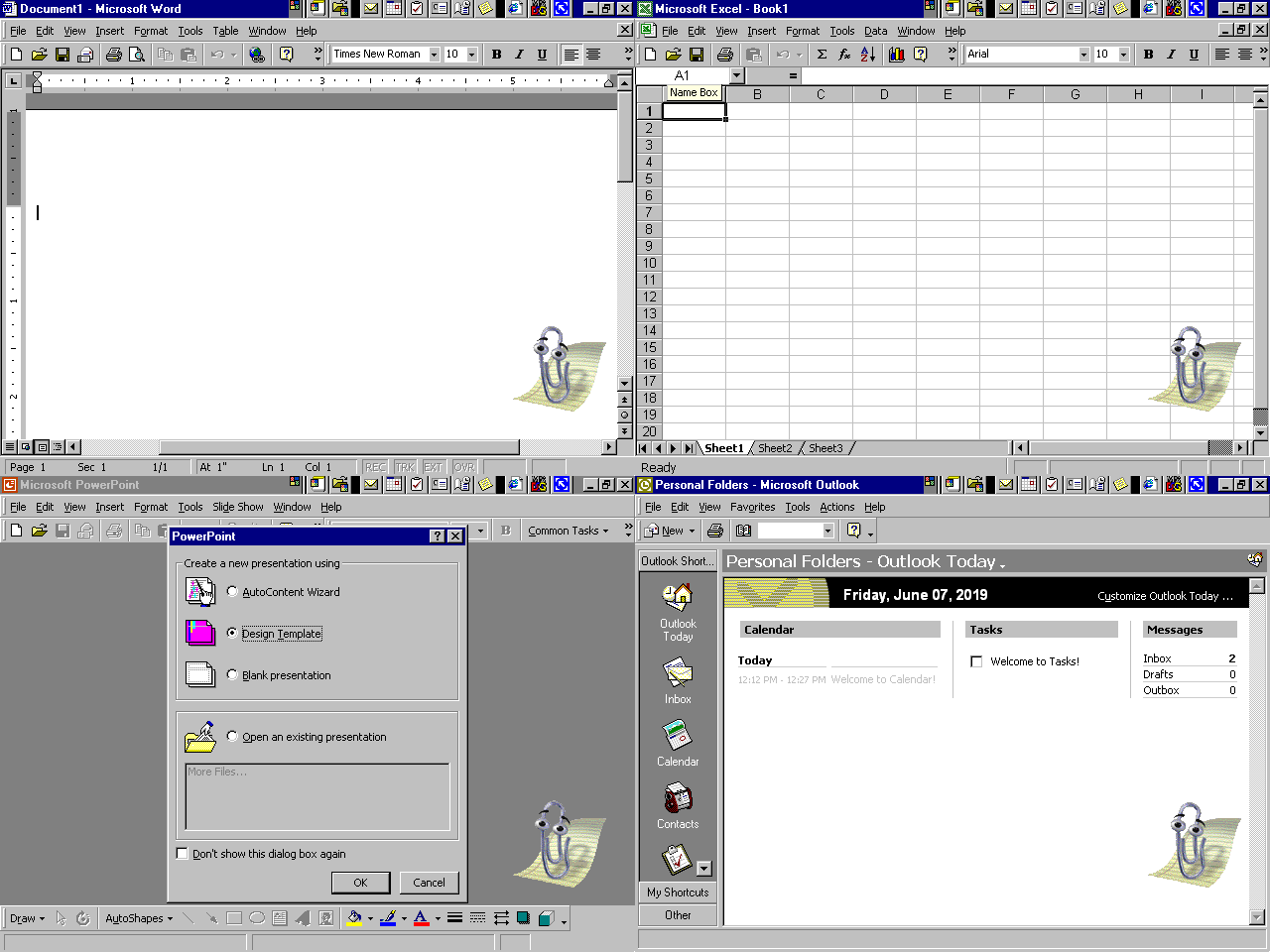Click the Free Rotate icon in PowerPoint

pos(82,918)
